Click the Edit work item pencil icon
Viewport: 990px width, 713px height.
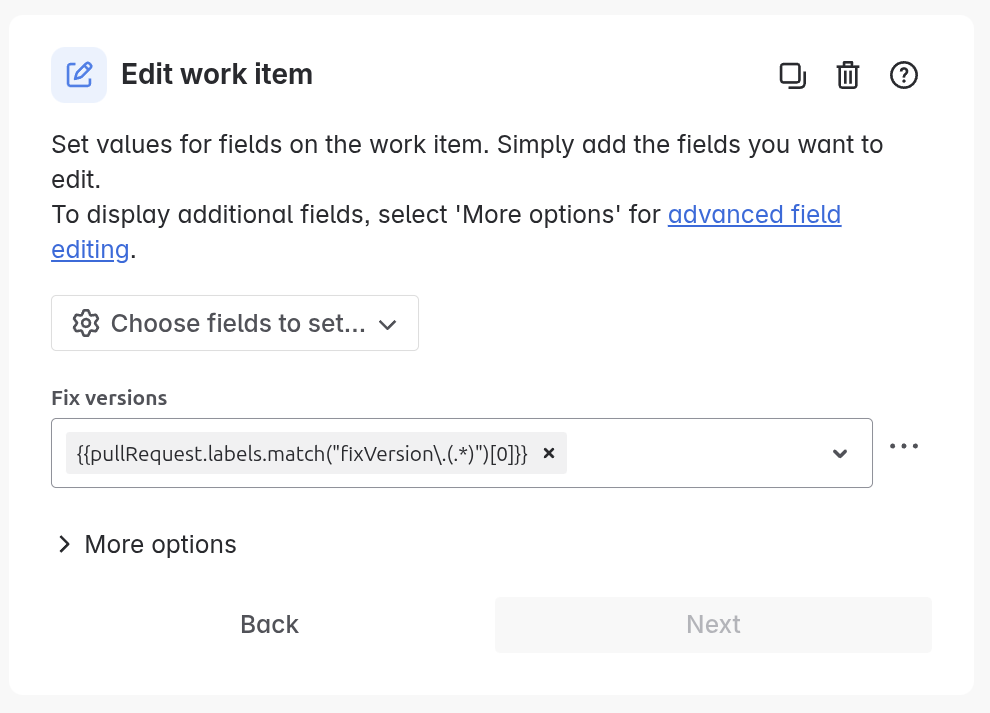(x=79, y=75)
